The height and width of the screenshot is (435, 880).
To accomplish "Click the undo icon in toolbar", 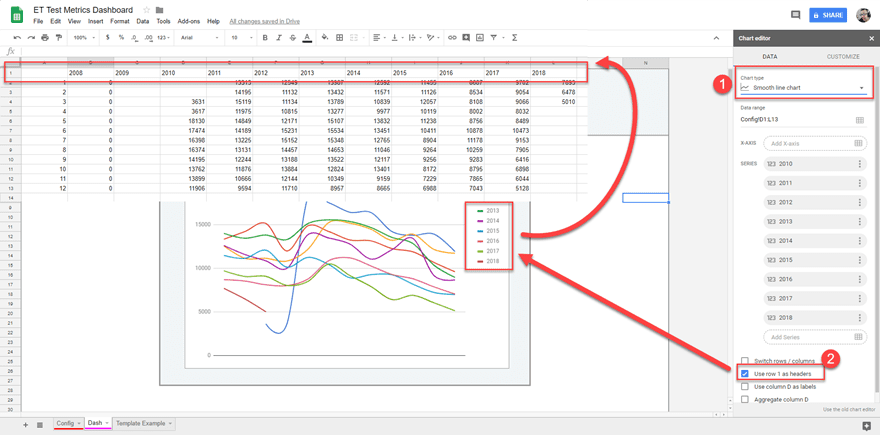I will point(17,38).
